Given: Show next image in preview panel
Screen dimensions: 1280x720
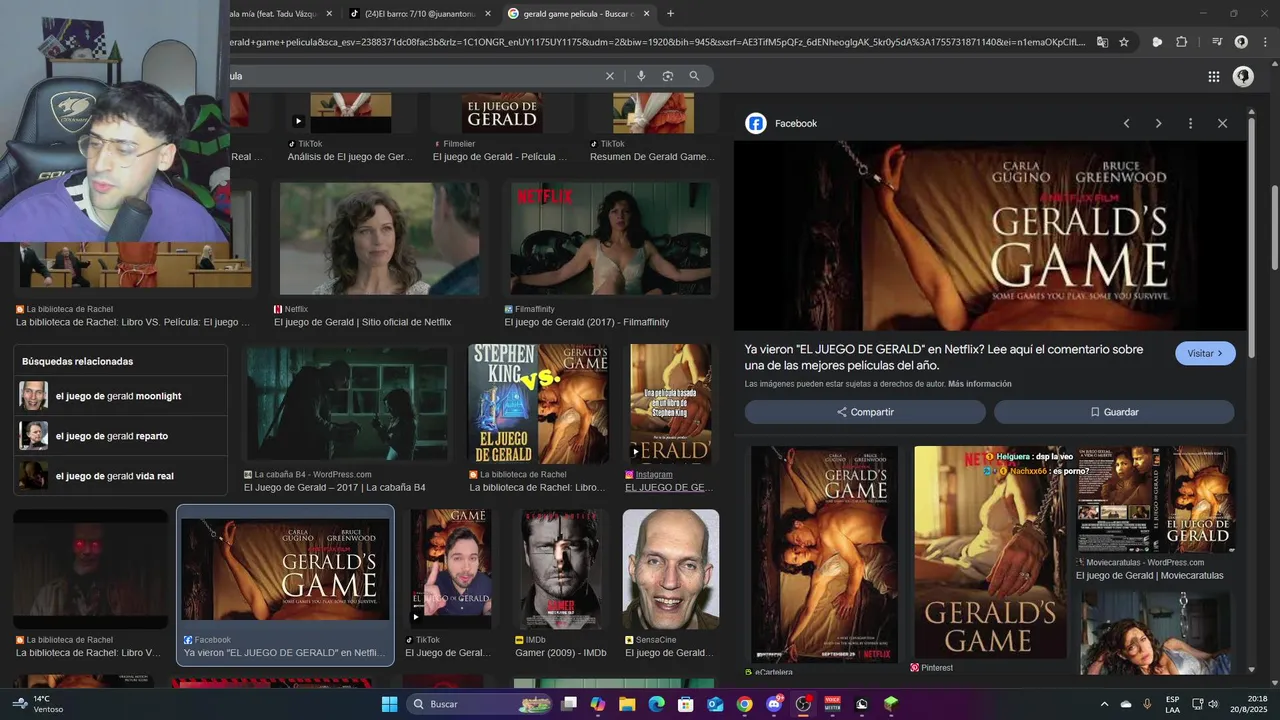Looking at the screenshot, I should [x=1158, y=123].
